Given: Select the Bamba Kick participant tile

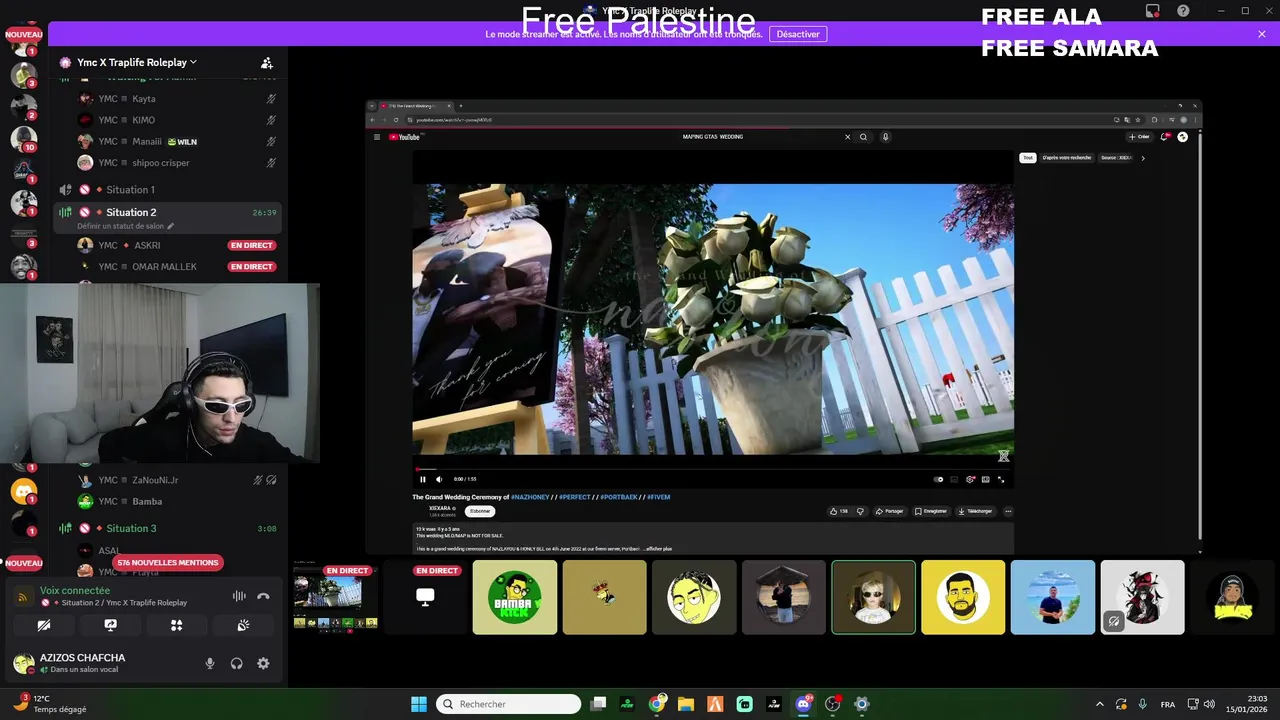Looking at the screenshot, I should [515, 597].
